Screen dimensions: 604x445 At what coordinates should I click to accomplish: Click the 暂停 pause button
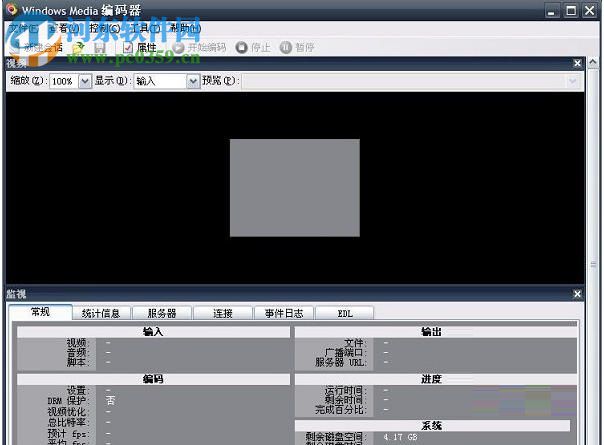pyautogui.click(x=297, y=48)
